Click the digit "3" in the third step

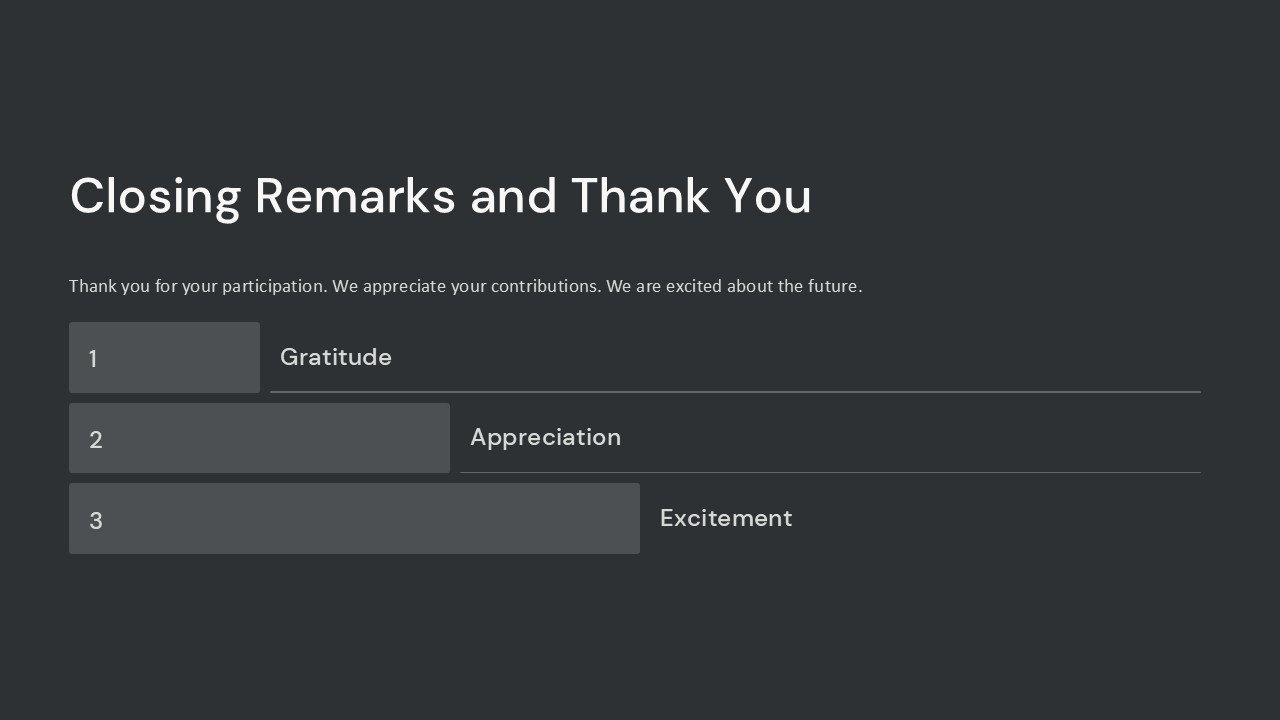pos(96,521)
